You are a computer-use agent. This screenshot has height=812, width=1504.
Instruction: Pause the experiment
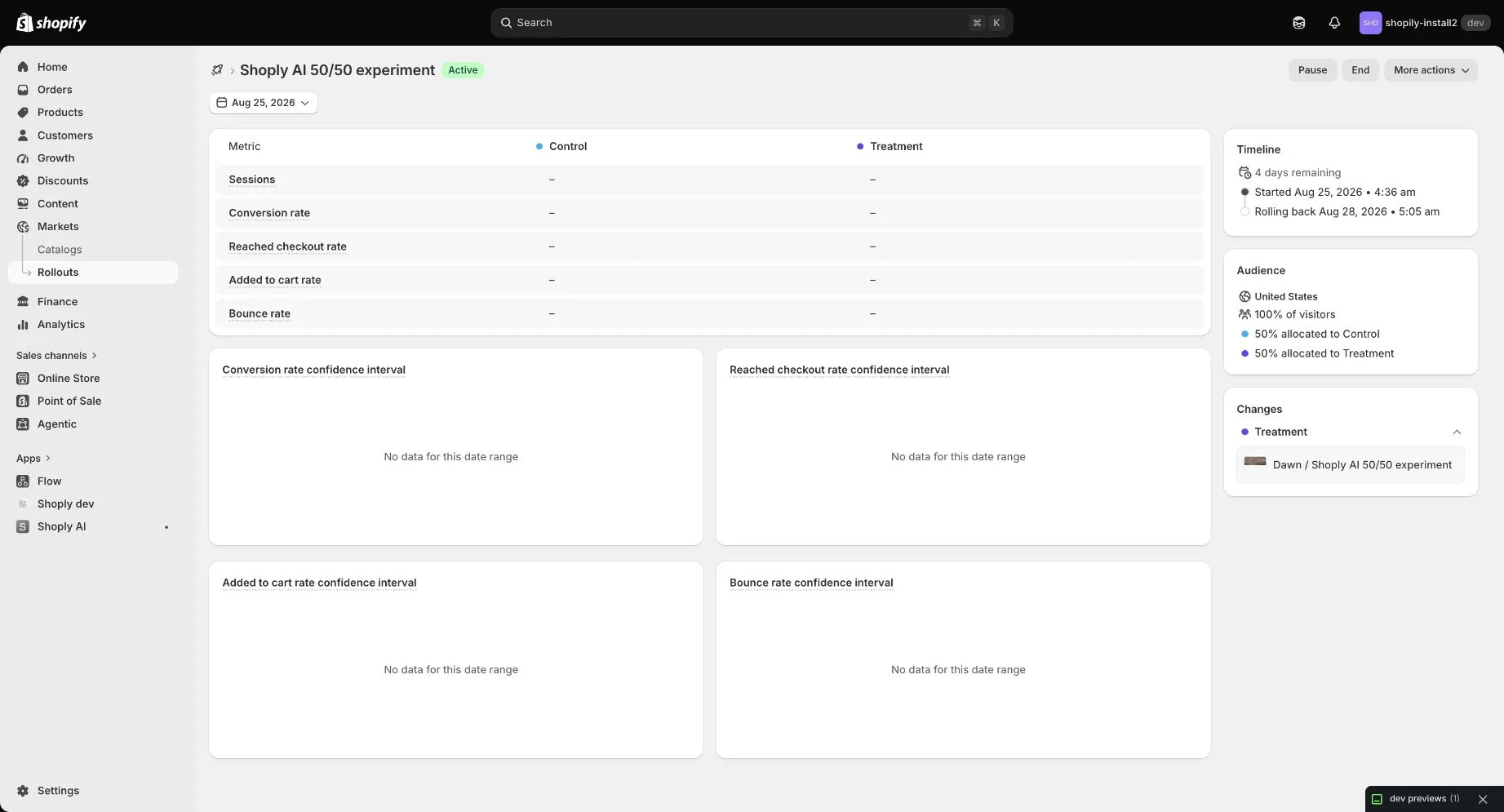coord(1313,70)
